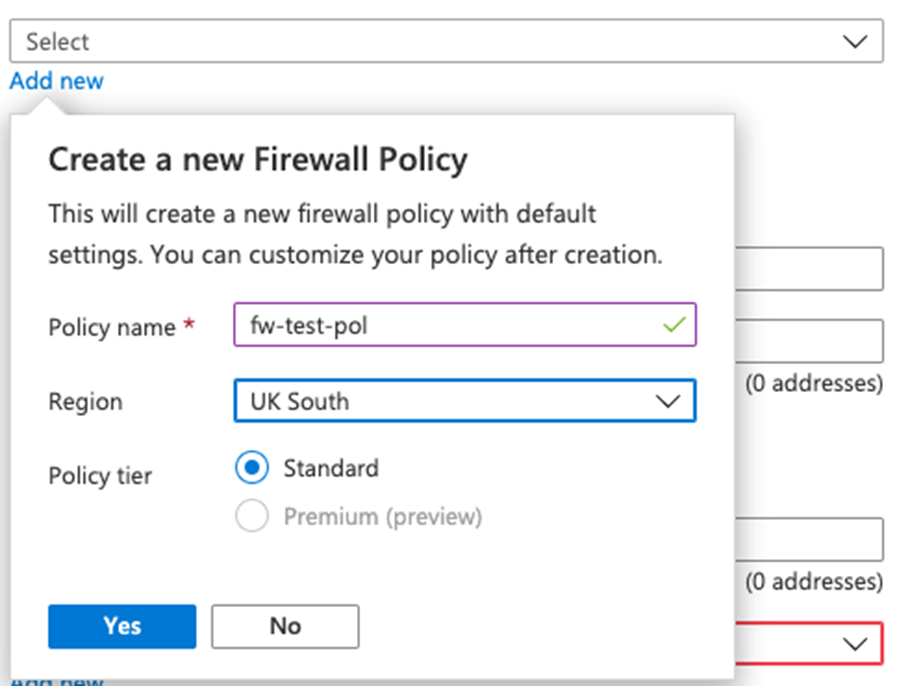Choose the Premium (preview) policy tier
This screenshot has height=686, width=897.
252,515
